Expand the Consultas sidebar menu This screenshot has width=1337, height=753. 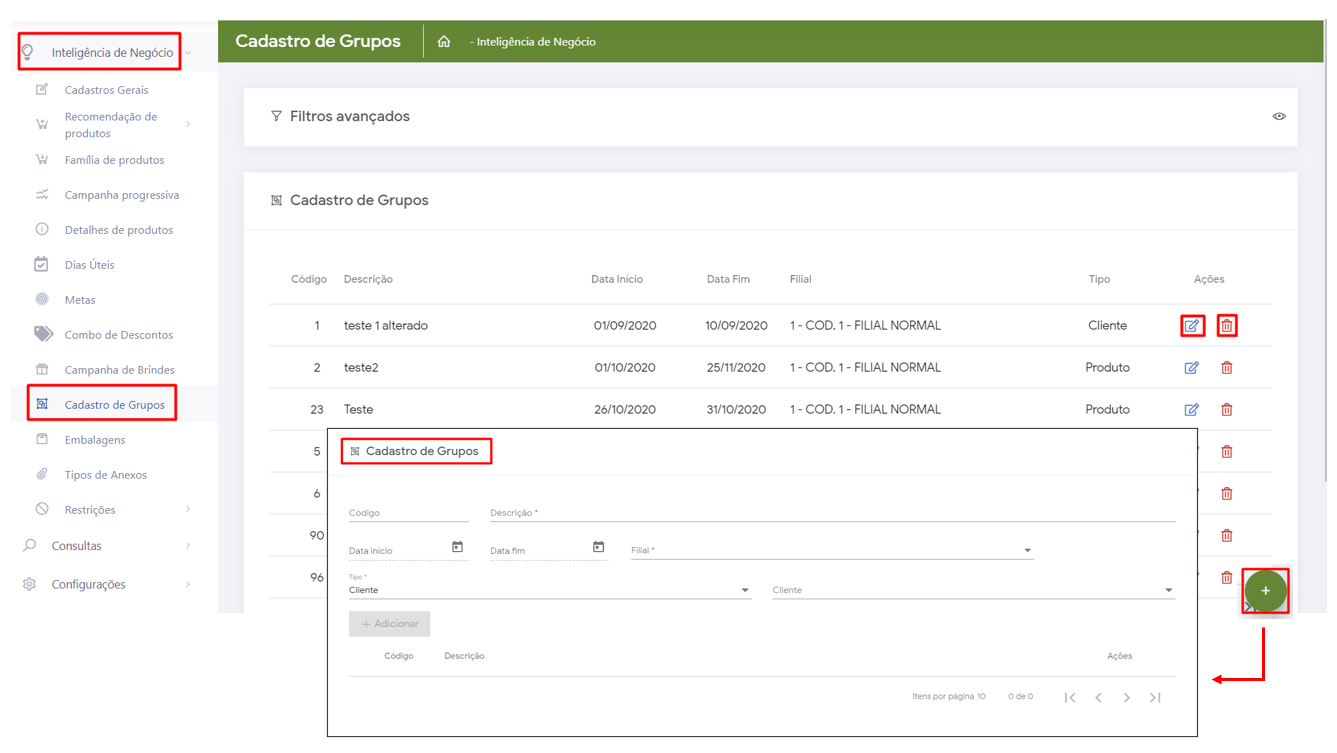click(77, 546)
